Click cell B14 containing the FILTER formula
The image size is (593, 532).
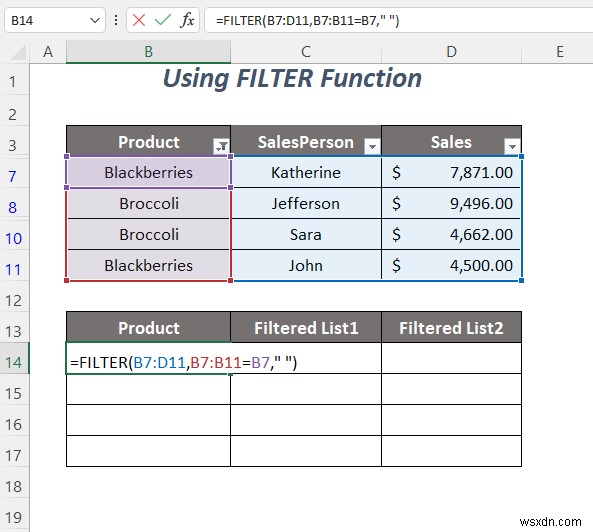(148, 358)
